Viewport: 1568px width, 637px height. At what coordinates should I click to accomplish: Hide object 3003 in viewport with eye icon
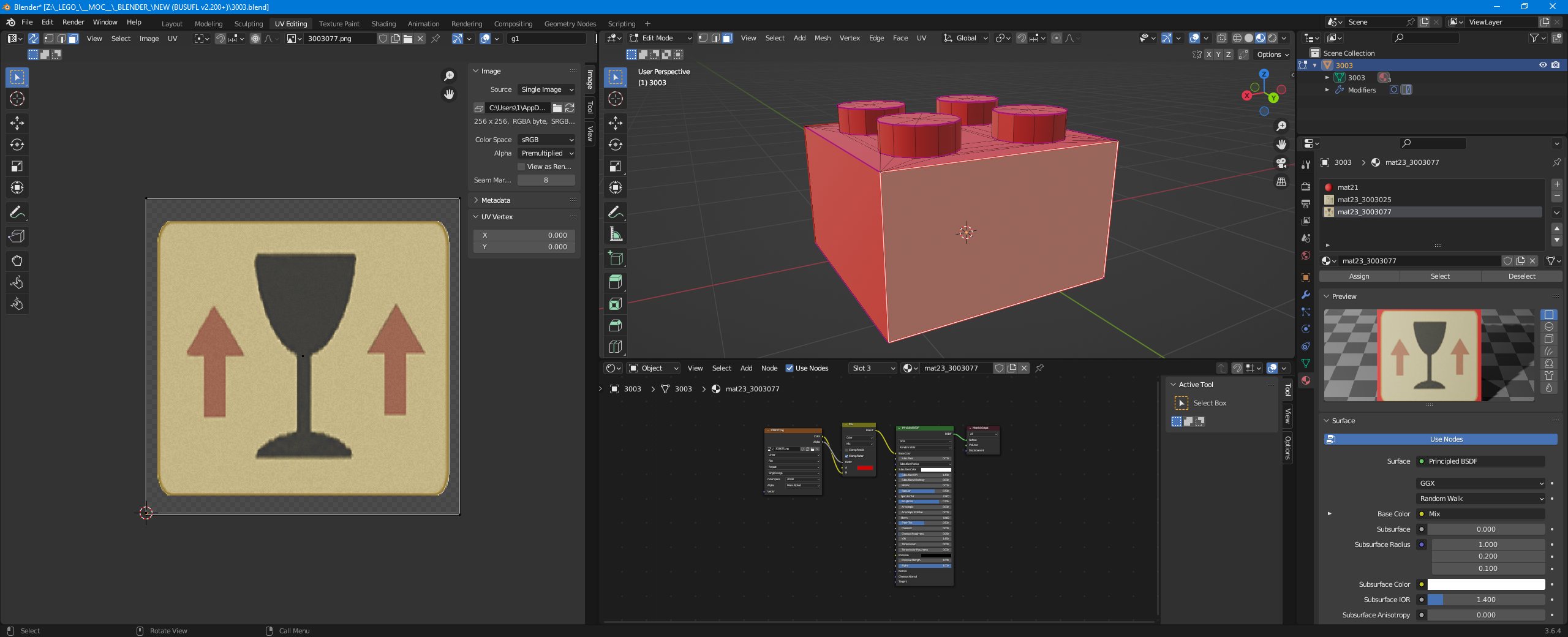(x=1543, y=65)
